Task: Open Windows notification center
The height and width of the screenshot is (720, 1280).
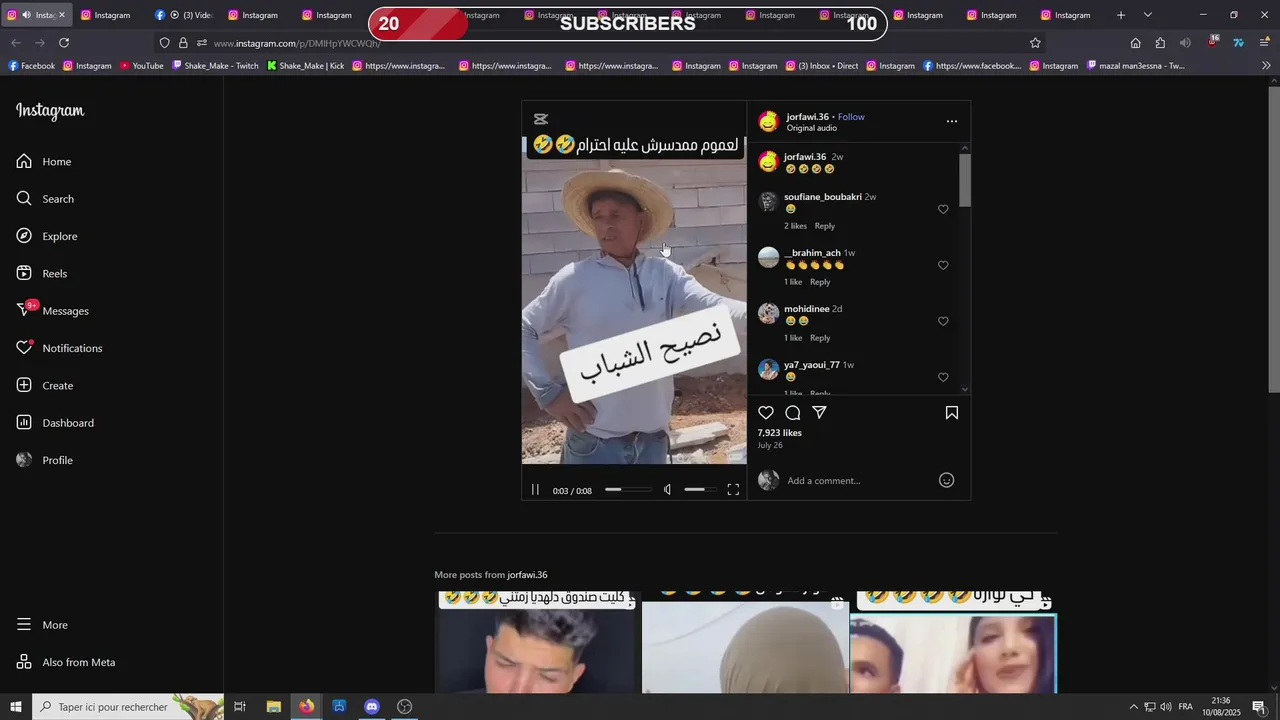Action: (1259, 707)
